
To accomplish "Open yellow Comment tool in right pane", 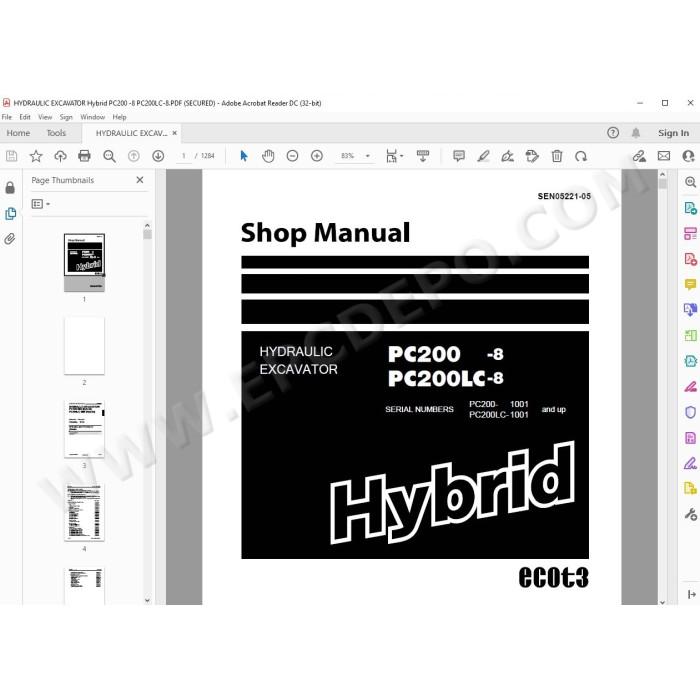I will (x=690, y=284).
